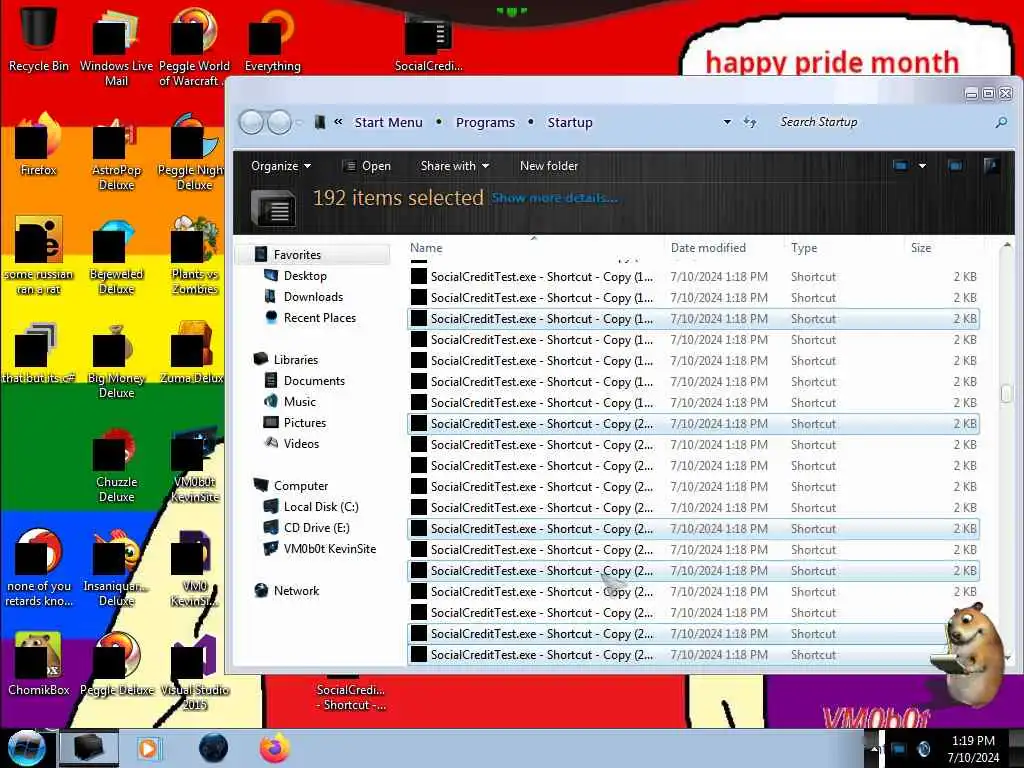Open Firefox from the taskbar

(x=275, y=748)
